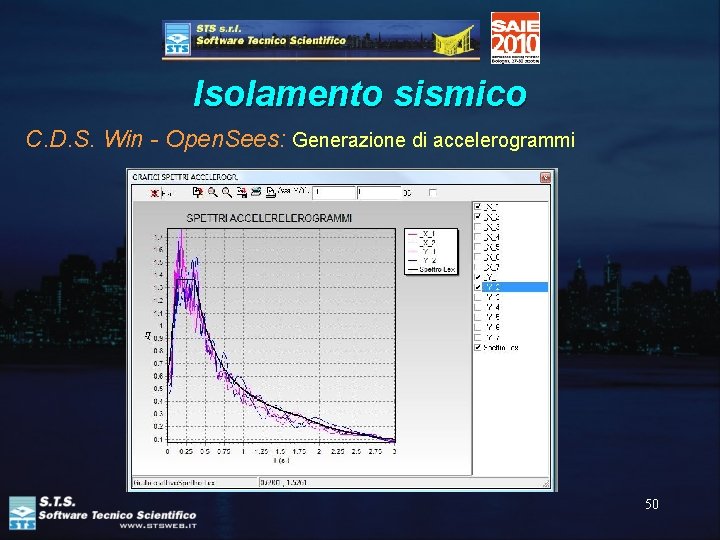Screen dimensions: 720x540
Task: Click the SAIE 2010 logo
Action: [515, 38]
